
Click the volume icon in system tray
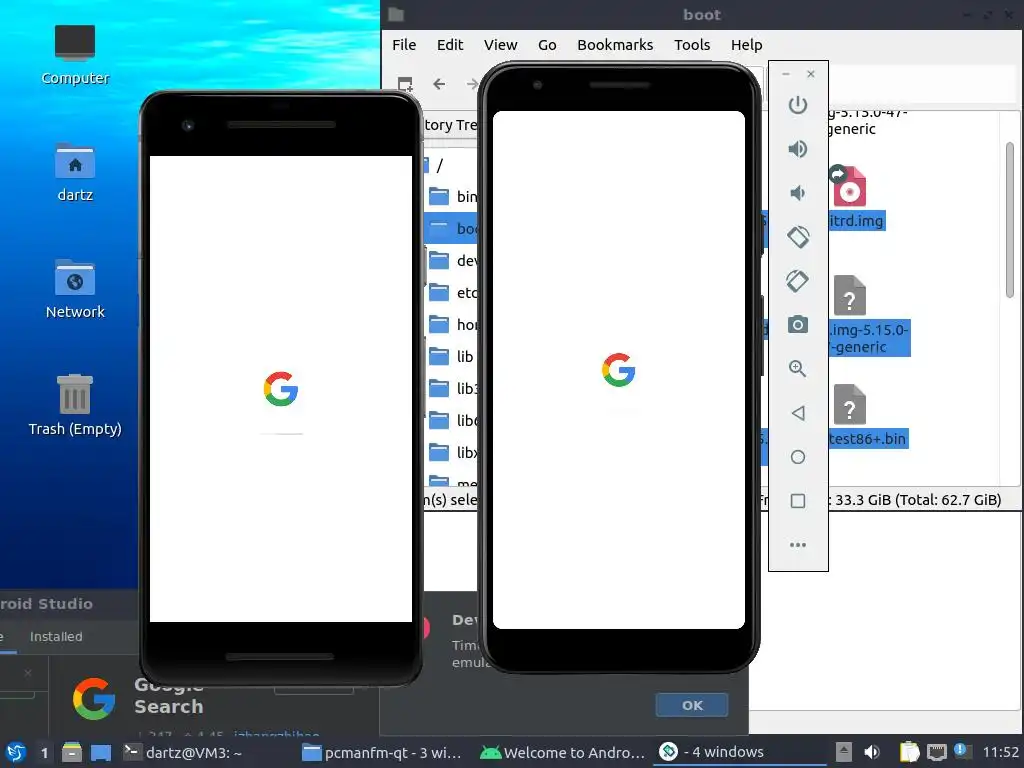pos(871,752)
